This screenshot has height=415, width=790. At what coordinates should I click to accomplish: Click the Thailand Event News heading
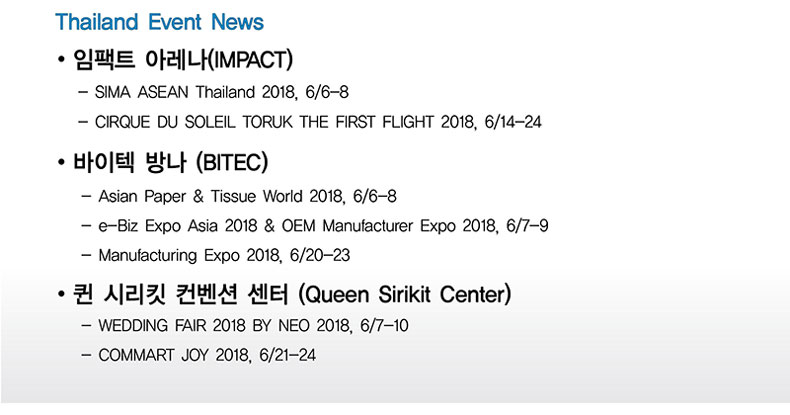coord(159,22)
